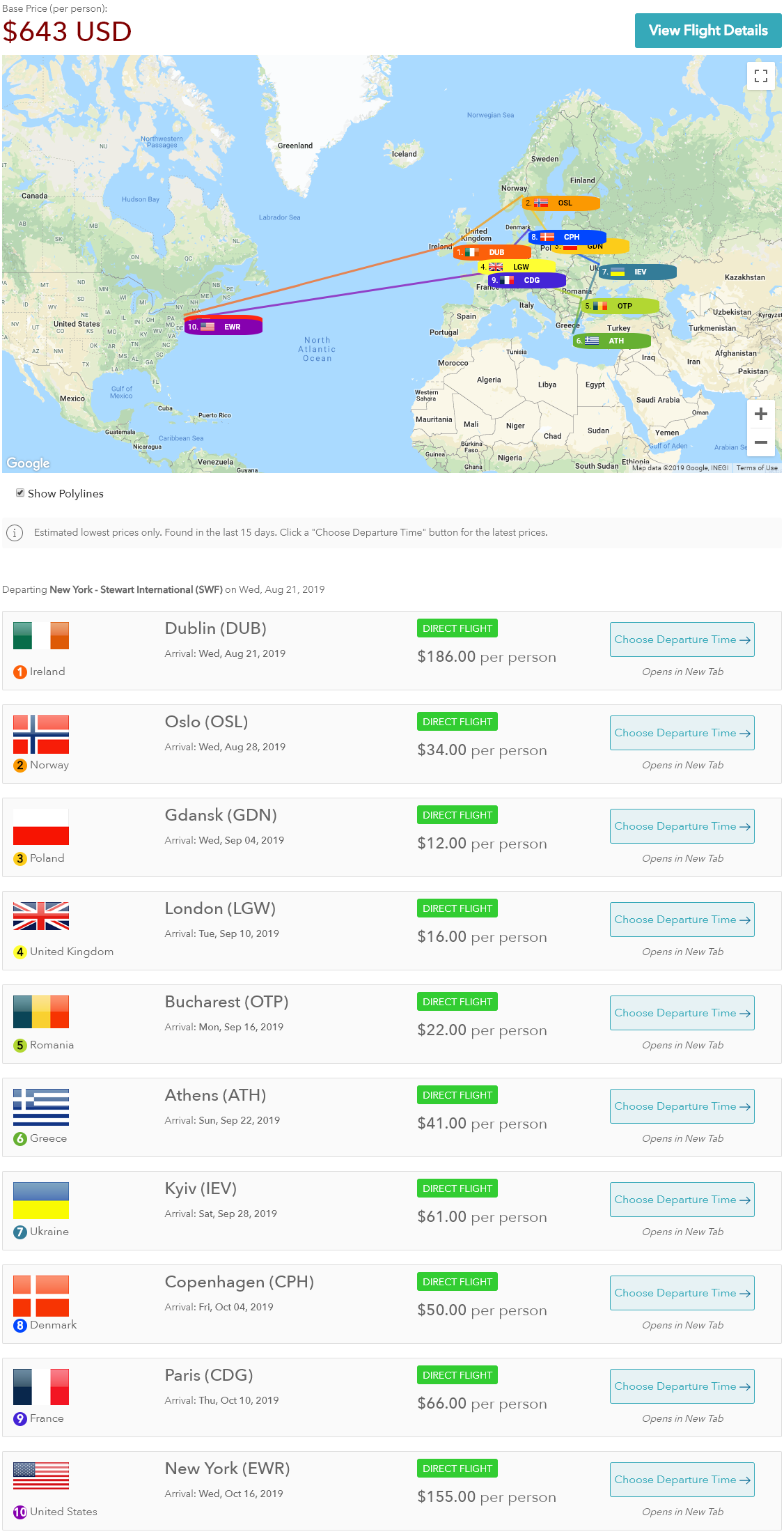Choose departure time for London flight
Viewport: 784px width, 1534px height.
(x=682, y=920)
